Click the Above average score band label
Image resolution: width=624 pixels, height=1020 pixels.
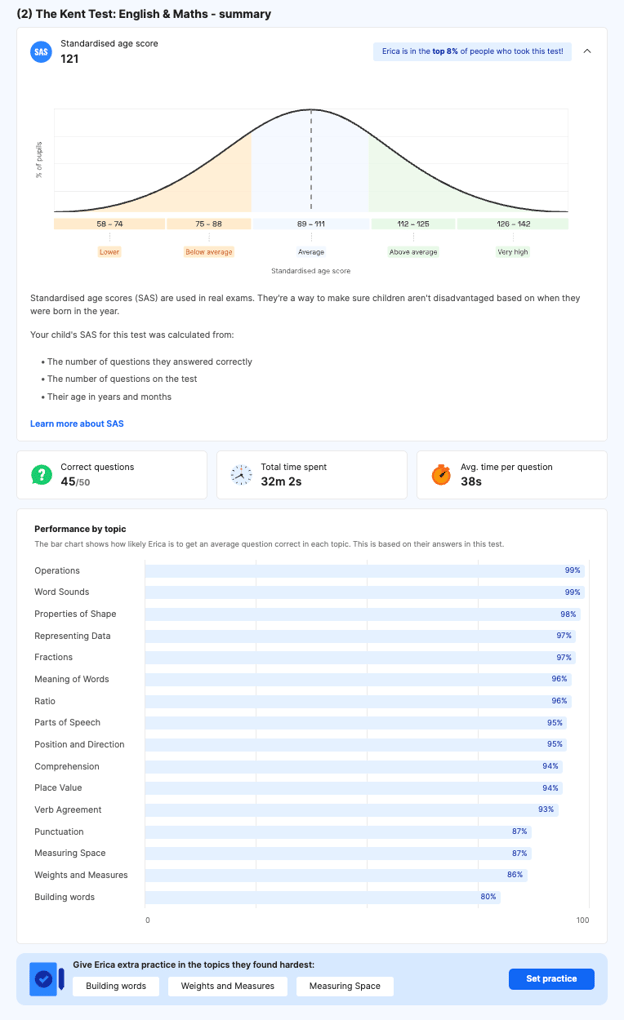(x=413, y=252)
